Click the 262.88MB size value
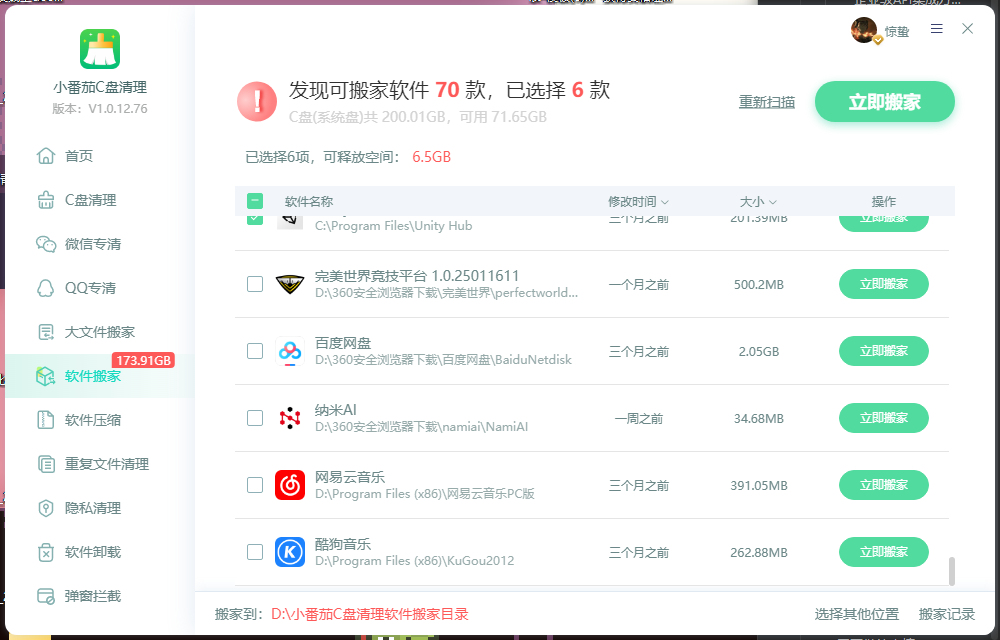This screenshot has height=640, width=1000. pyautogui.click(x=758, y=552)
